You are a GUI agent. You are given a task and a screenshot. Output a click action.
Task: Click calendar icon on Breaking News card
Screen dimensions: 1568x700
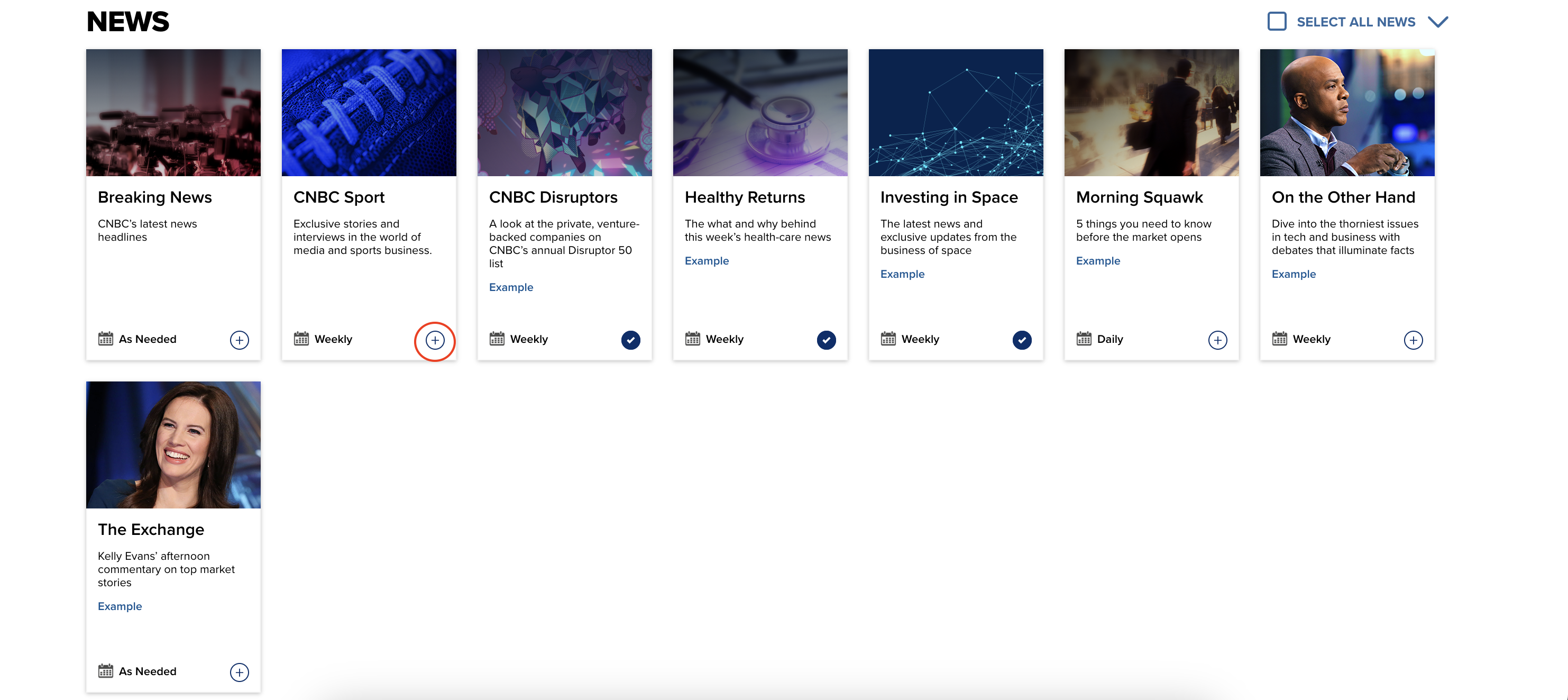105,339
